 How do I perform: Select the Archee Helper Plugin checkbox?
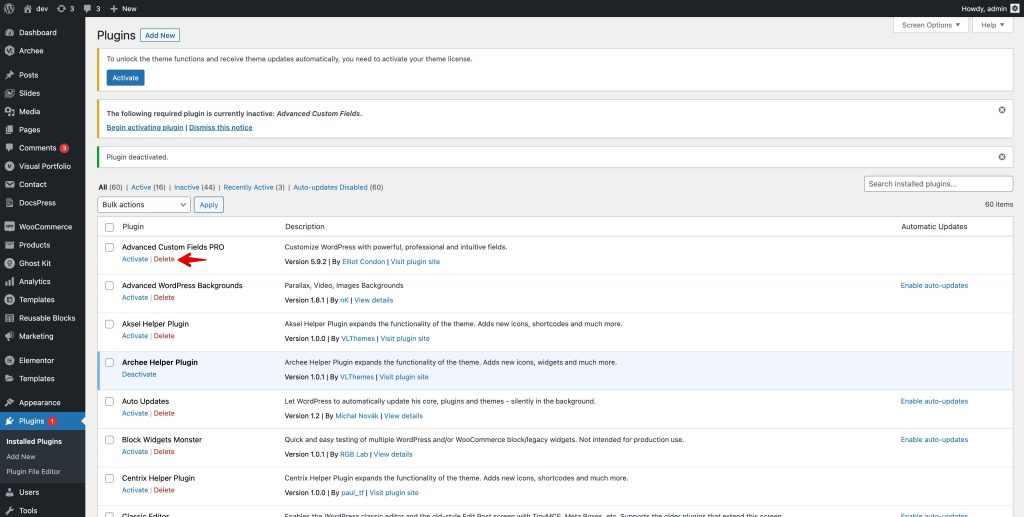(109, 363)
